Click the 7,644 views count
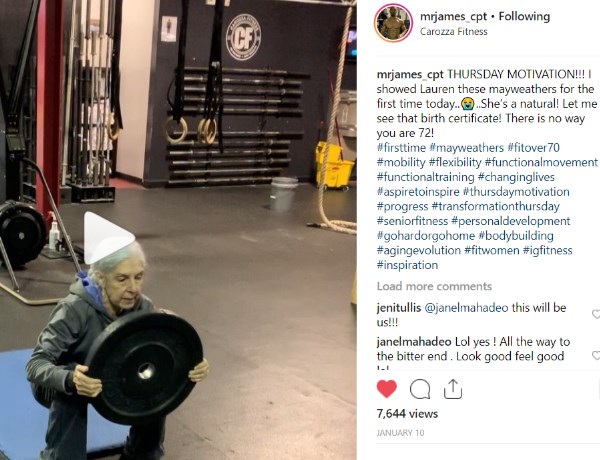The height and width of the screenshot is (460, 600). [407, 414]
